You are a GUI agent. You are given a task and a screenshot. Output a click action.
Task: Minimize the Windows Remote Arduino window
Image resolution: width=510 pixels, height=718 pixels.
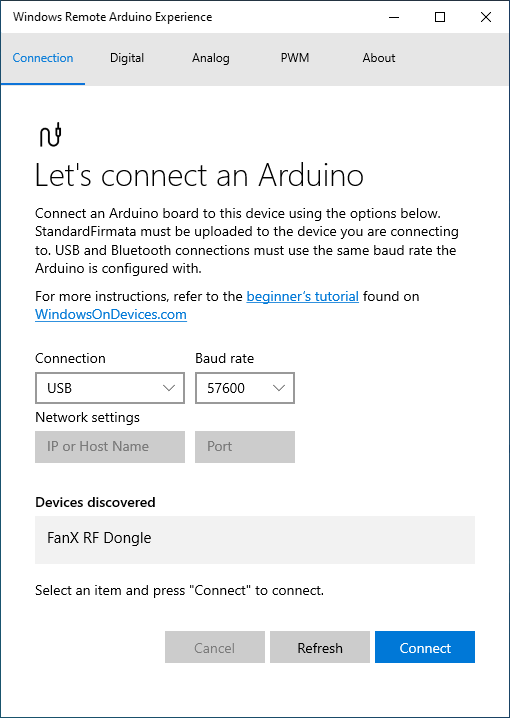click(x=394, y=17)
